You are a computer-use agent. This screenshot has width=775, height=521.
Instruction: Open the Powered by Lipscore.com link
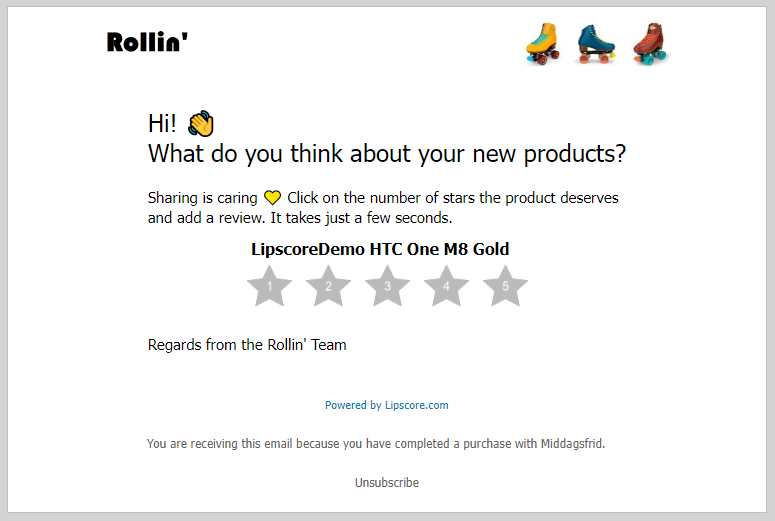coord(386,405)
